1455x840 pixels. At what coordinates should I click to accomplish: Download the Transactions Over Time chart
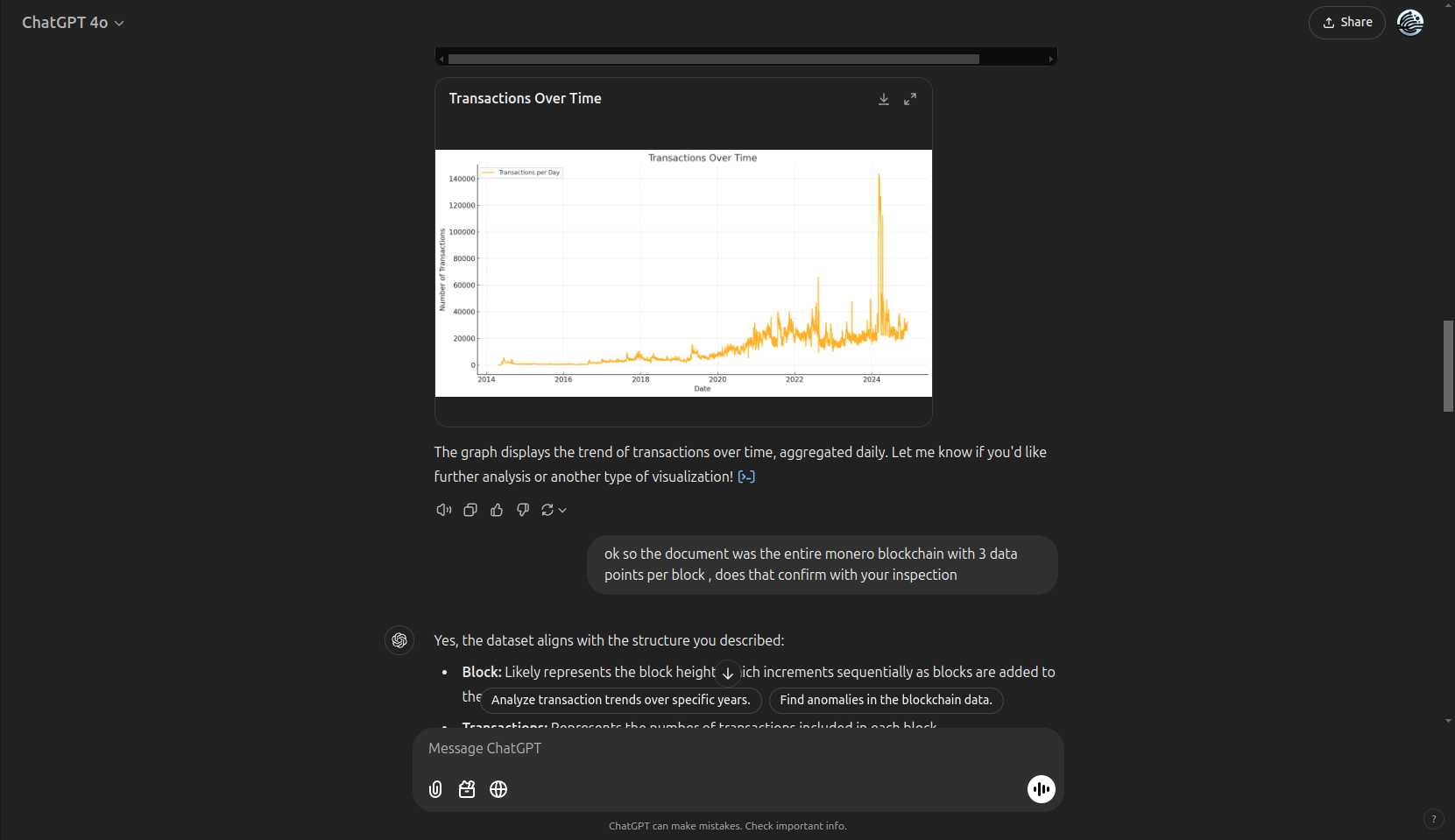(884, 99)
